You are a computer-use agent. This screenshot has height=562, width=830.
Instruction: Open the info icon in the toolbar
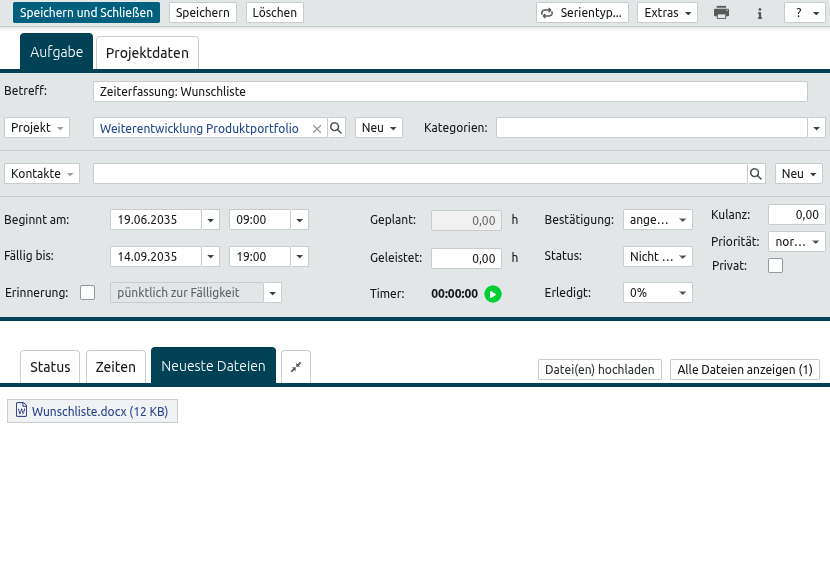760,13
